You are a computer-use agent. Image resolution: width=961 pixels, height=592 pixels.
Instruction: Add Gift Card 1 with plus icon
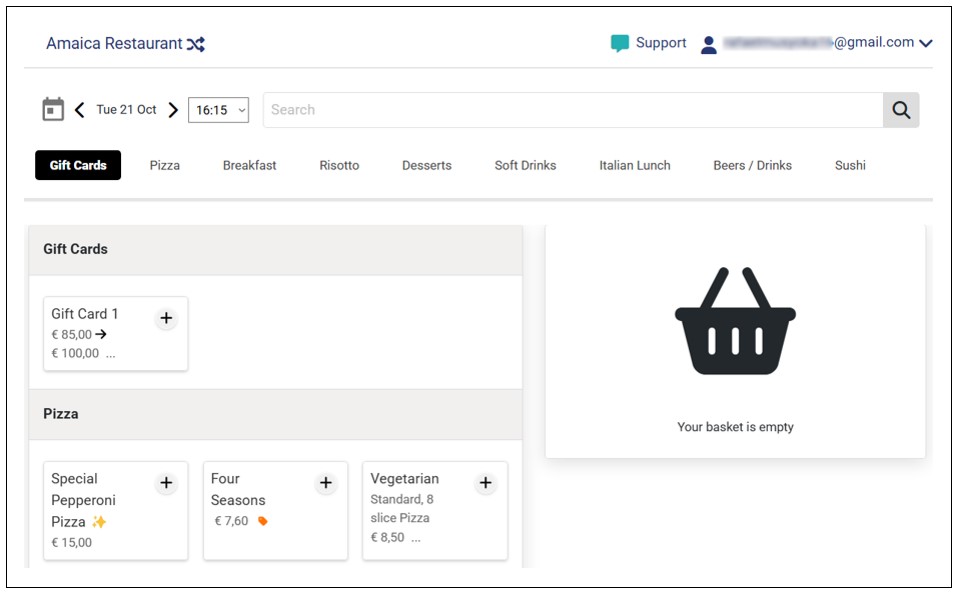(166, 318)
